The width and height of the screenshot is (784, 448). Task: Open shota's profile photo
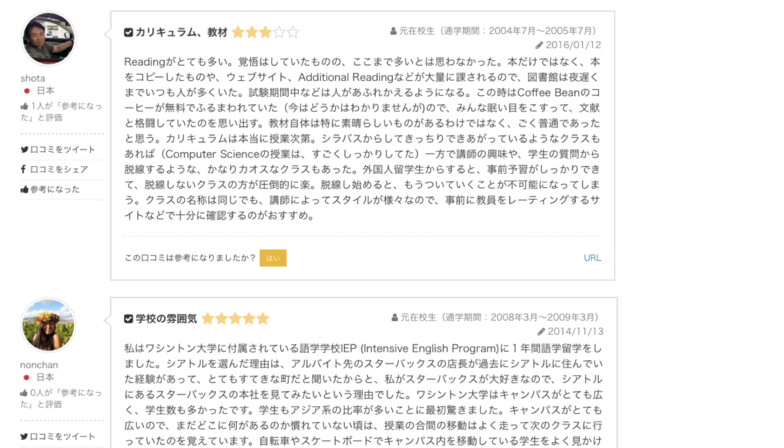(x=48, y=38)
